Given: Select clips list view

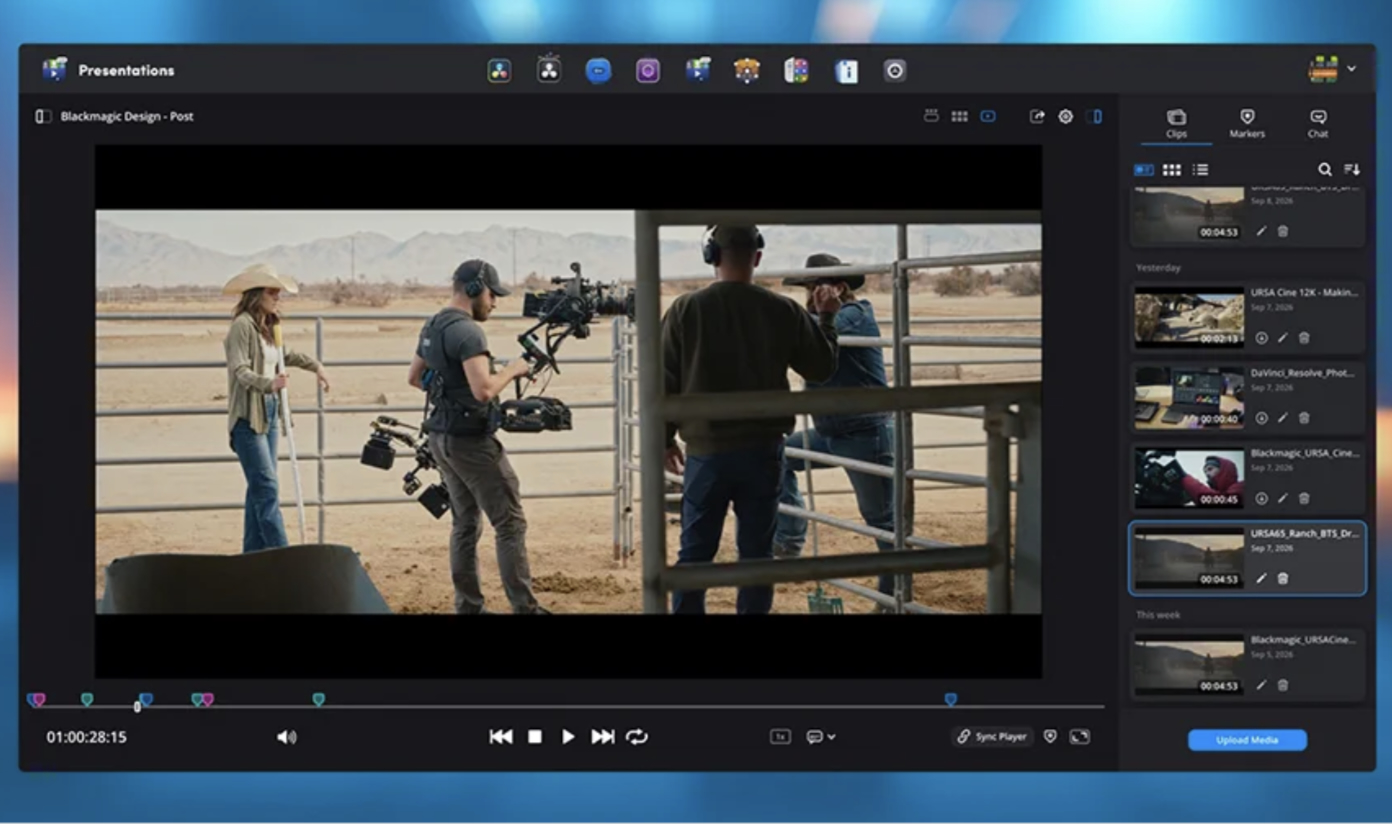Looking at the screenshot, I should pos(1200,170).
